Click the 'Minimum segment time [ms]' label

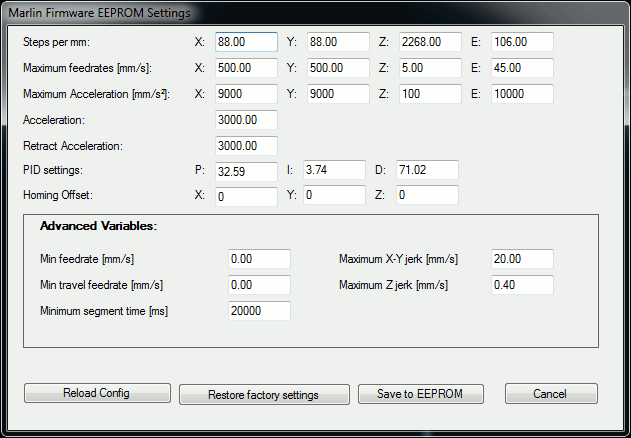[104, 311]
